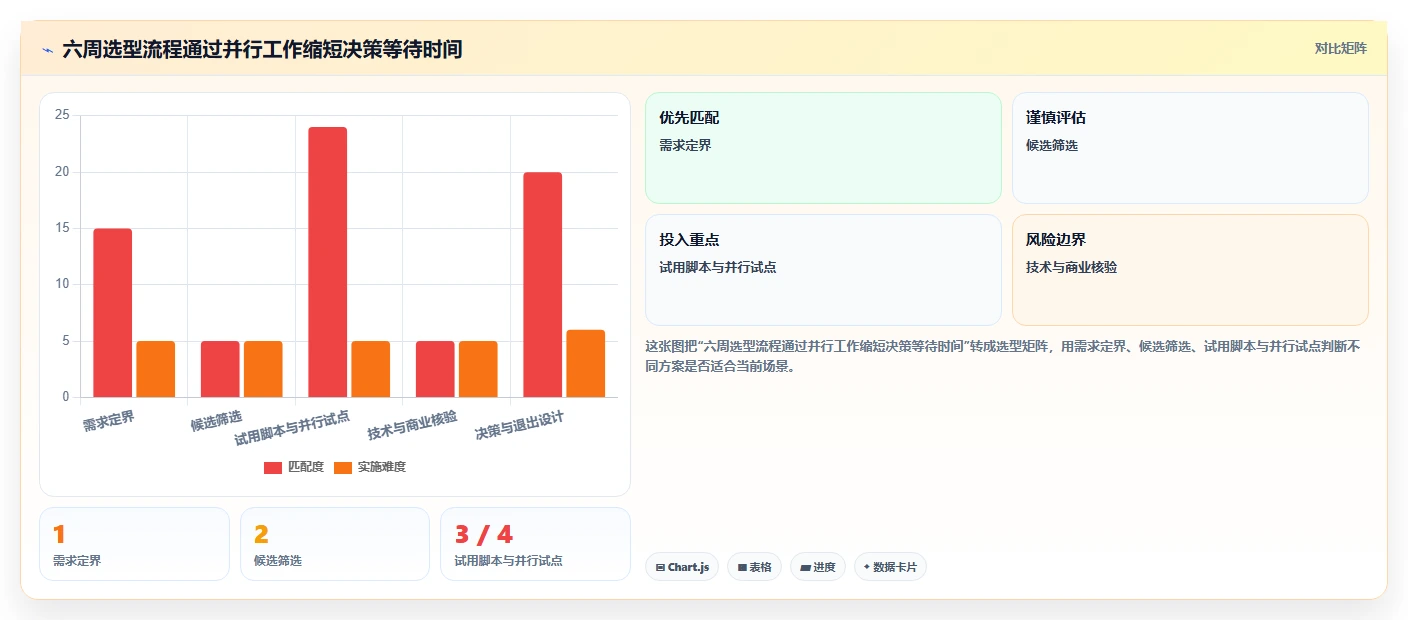
Task: Toggle the 实施难度 legend entry
Action: [x=369, y=467]
